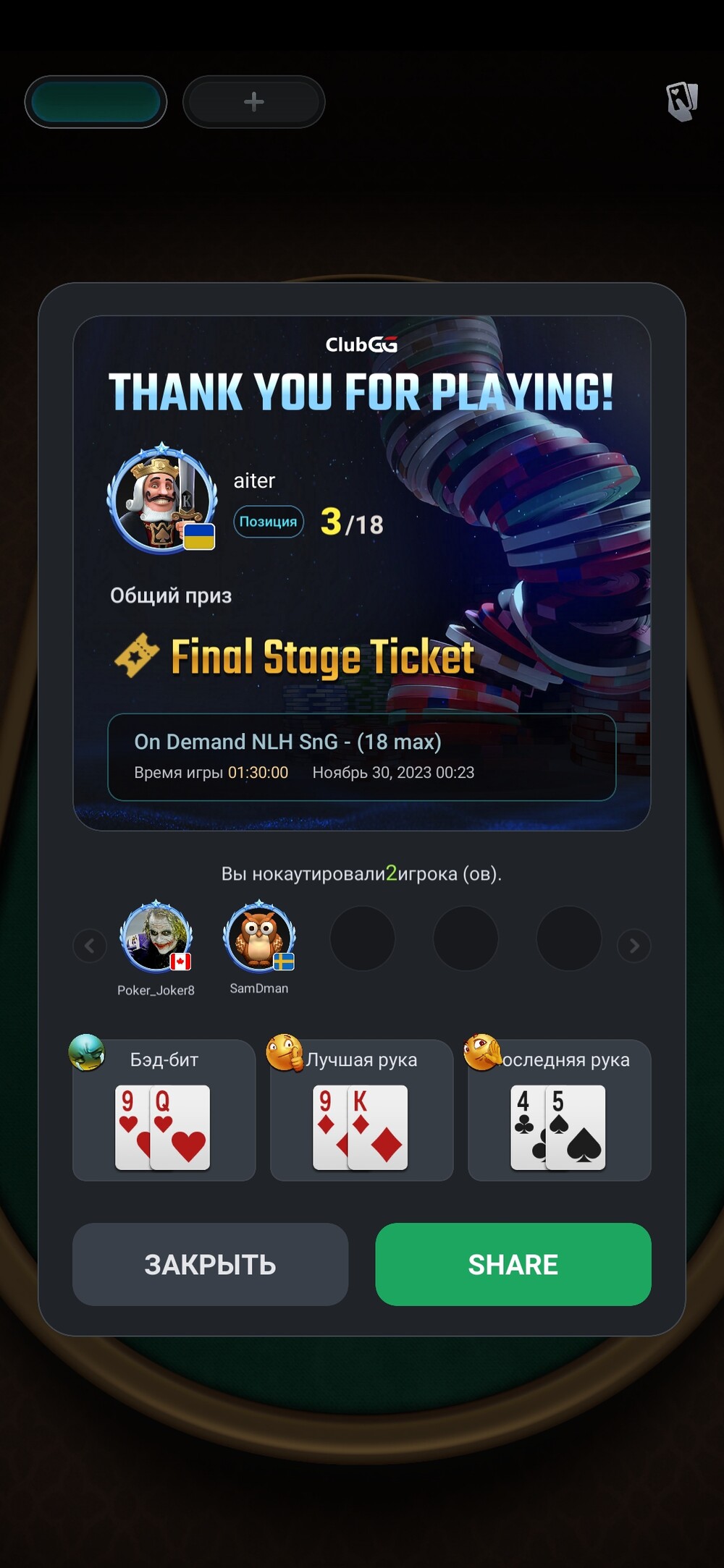The image size is (724, 1568).
Task: Show next knocked-out players
Action: (x=634, y=946)
